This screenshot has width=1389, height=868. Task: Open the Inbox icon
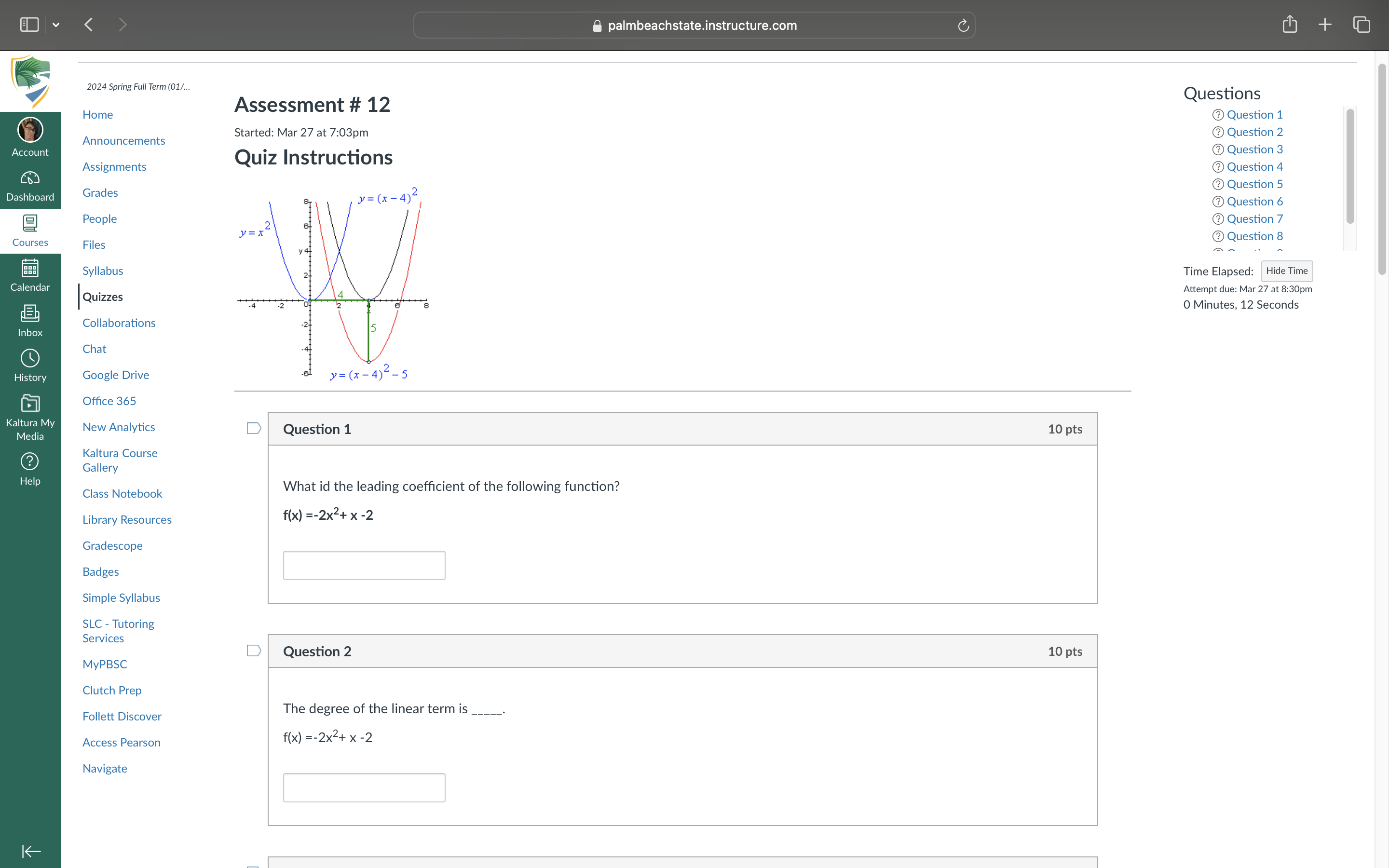point(30,314)
